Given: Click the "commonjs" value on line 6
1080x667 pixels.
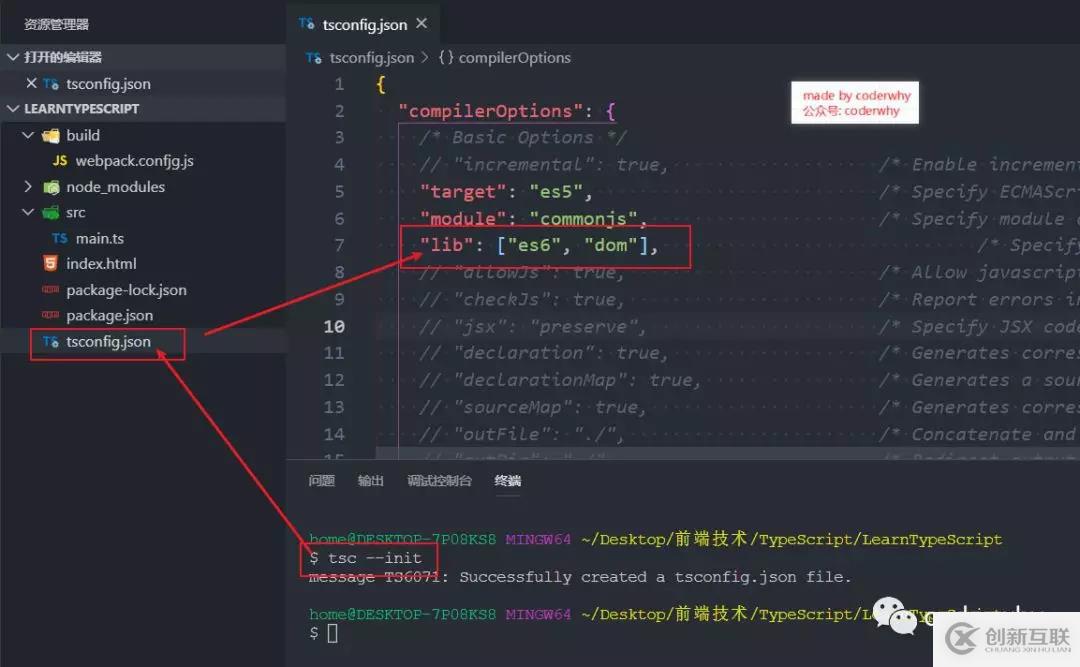Looking at the screenshot, I should [x=584, y=219].
